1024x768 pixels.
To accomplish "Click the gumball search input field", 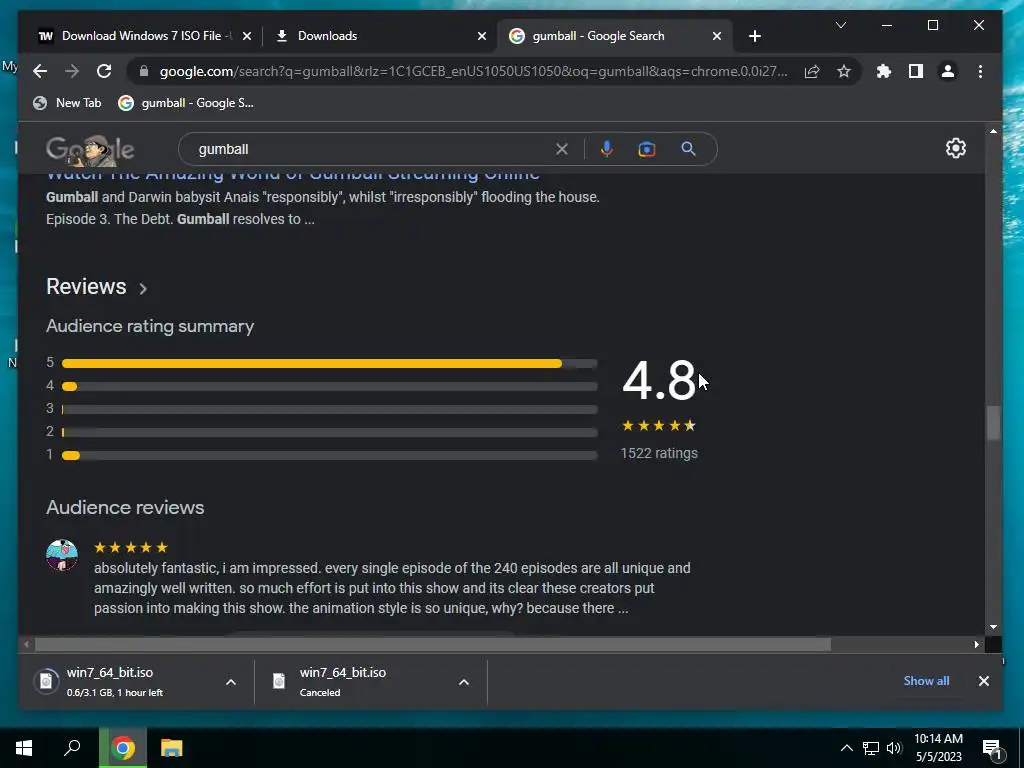I will [372, 150].
